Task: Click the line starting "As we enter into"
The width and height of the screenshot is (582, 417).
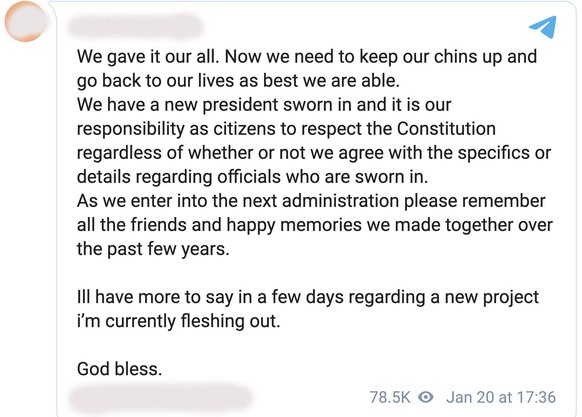Action: point(311,201)
